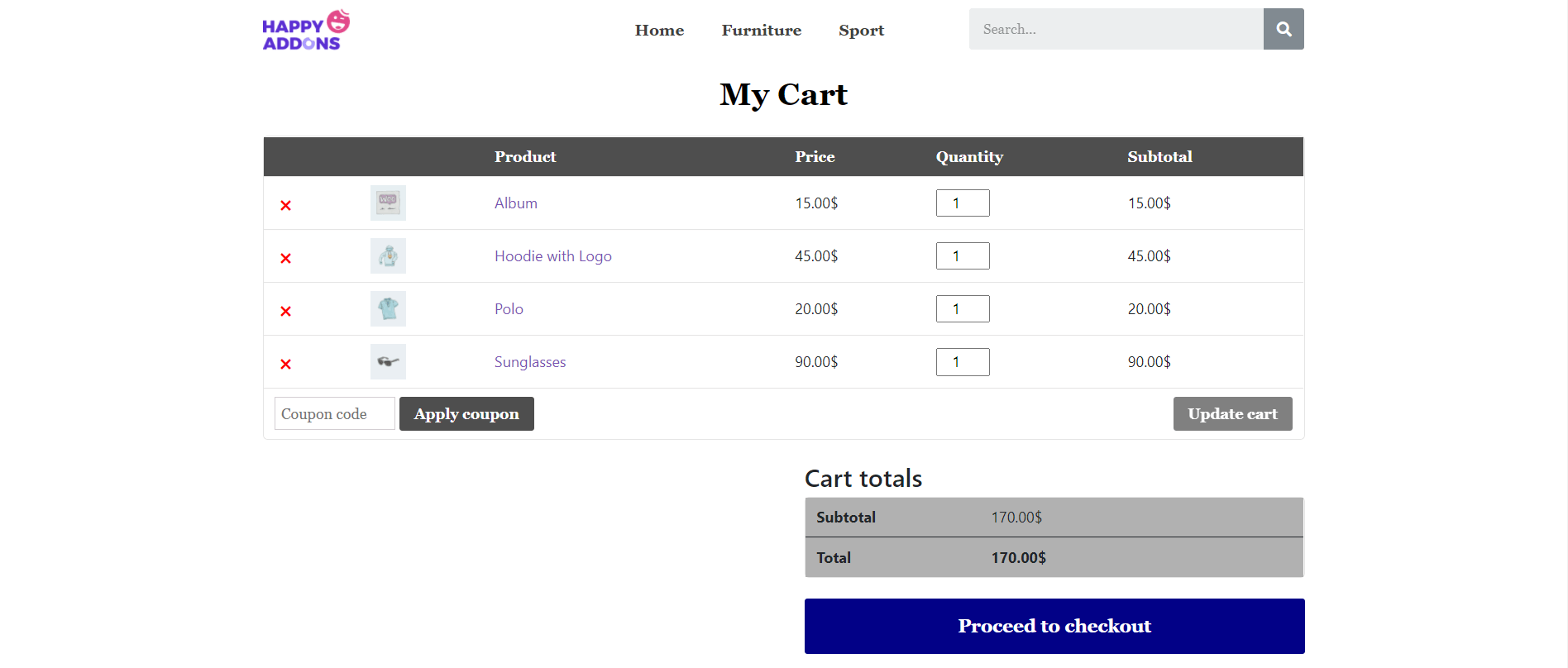Open the Furniture menu item
The image size is (1568, 668).
[761, 31]
